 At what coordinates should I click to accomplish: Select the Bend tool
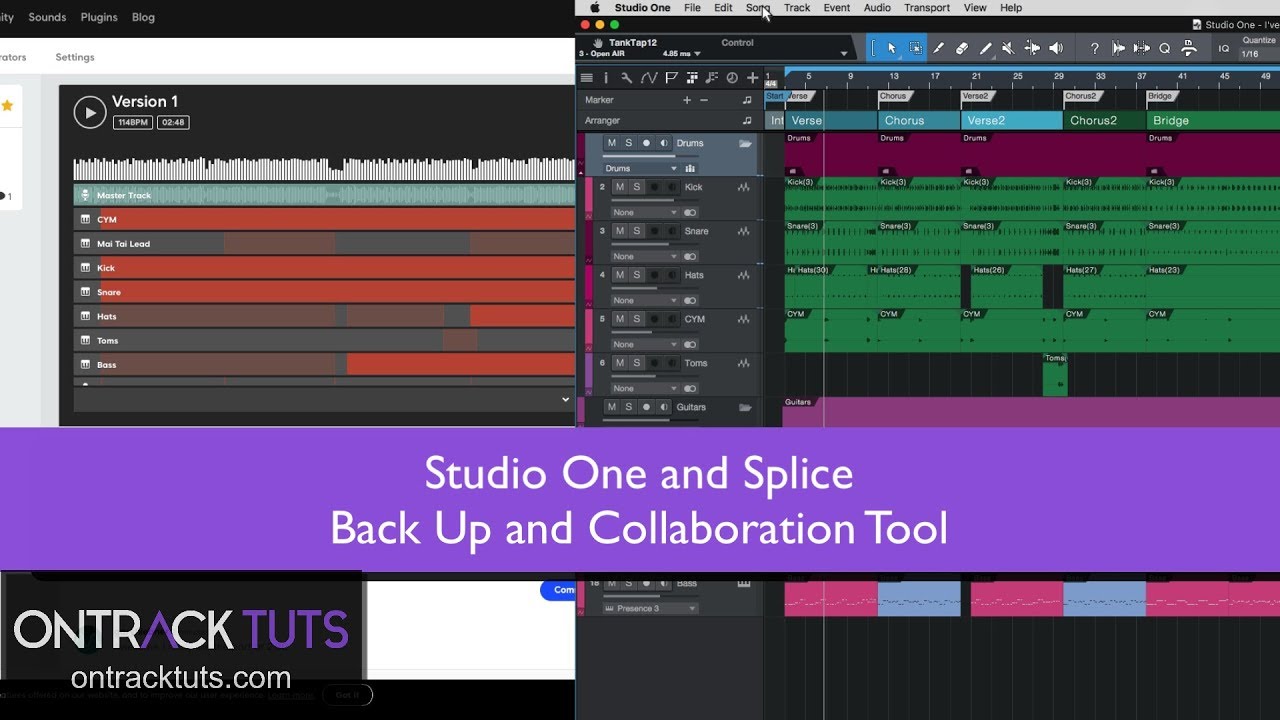tap(1032, 48)
